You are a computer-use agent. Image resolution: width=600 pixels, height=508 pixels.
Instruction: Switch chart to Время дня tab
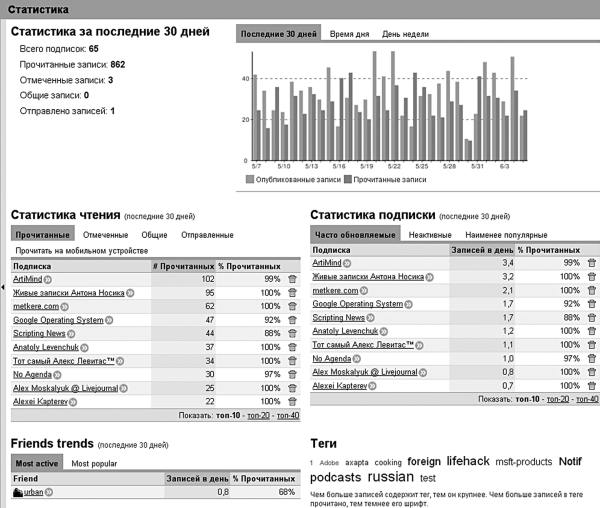(x=349, y=34)
